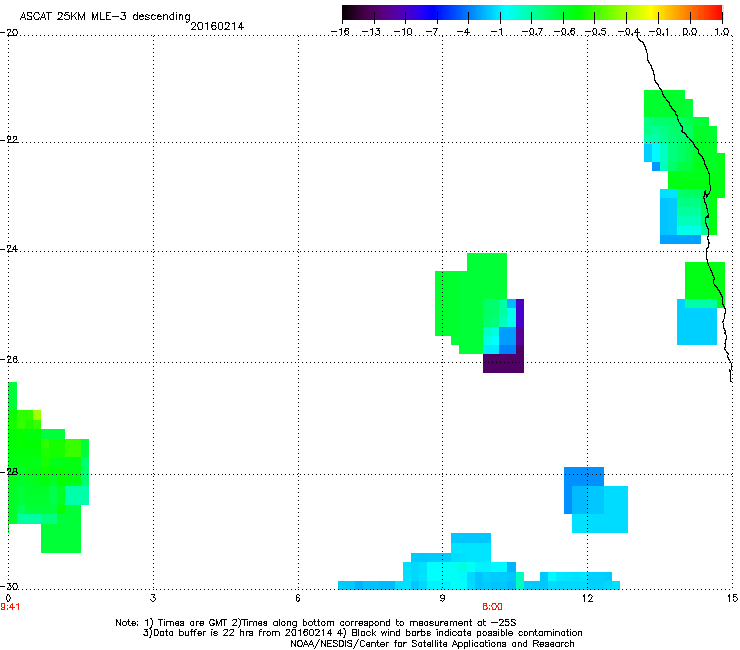Image resolution: width=740 pixels, height=650 pixels.
Task: Click the red '9:41' time stamp
Action: (x=10, y=607)
